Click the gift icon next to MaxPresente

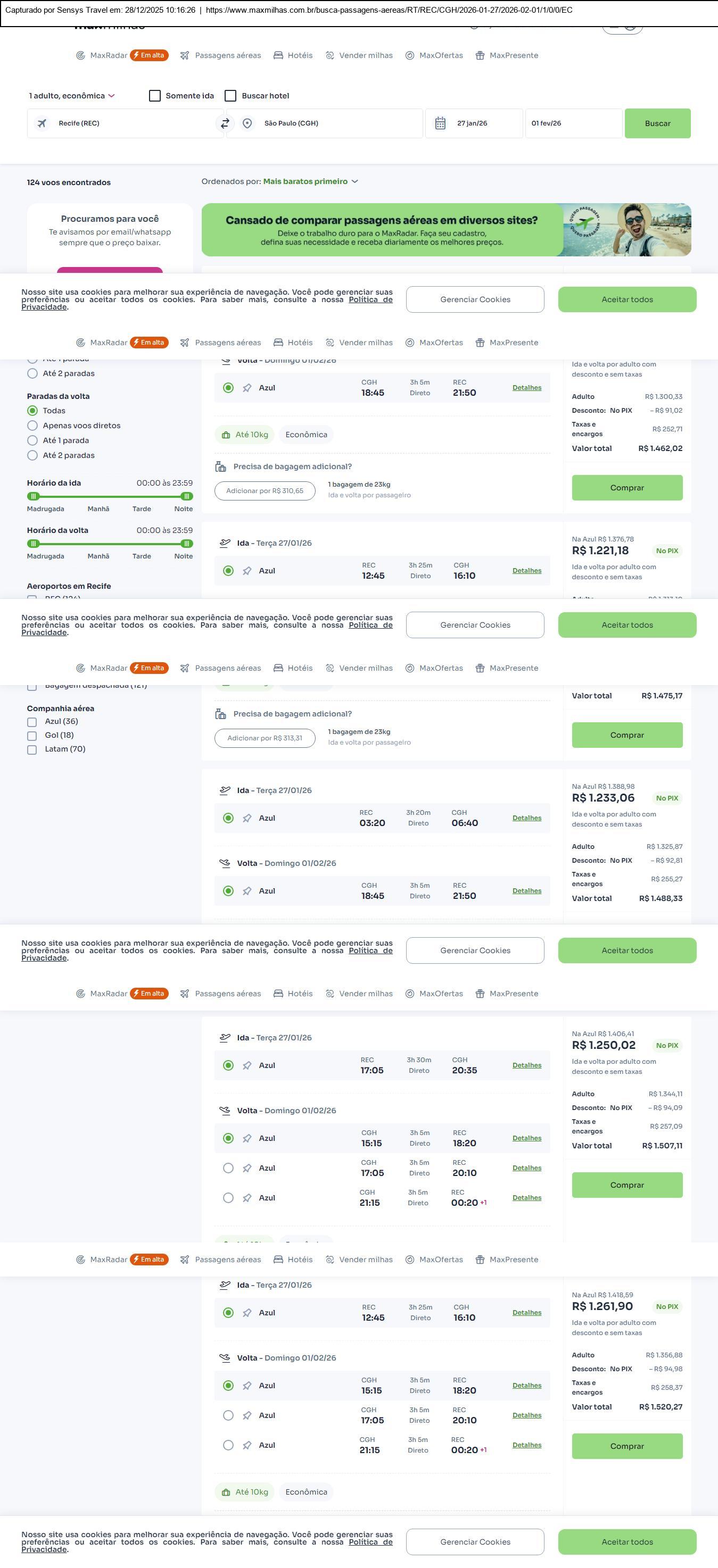[x=480, y=55]
